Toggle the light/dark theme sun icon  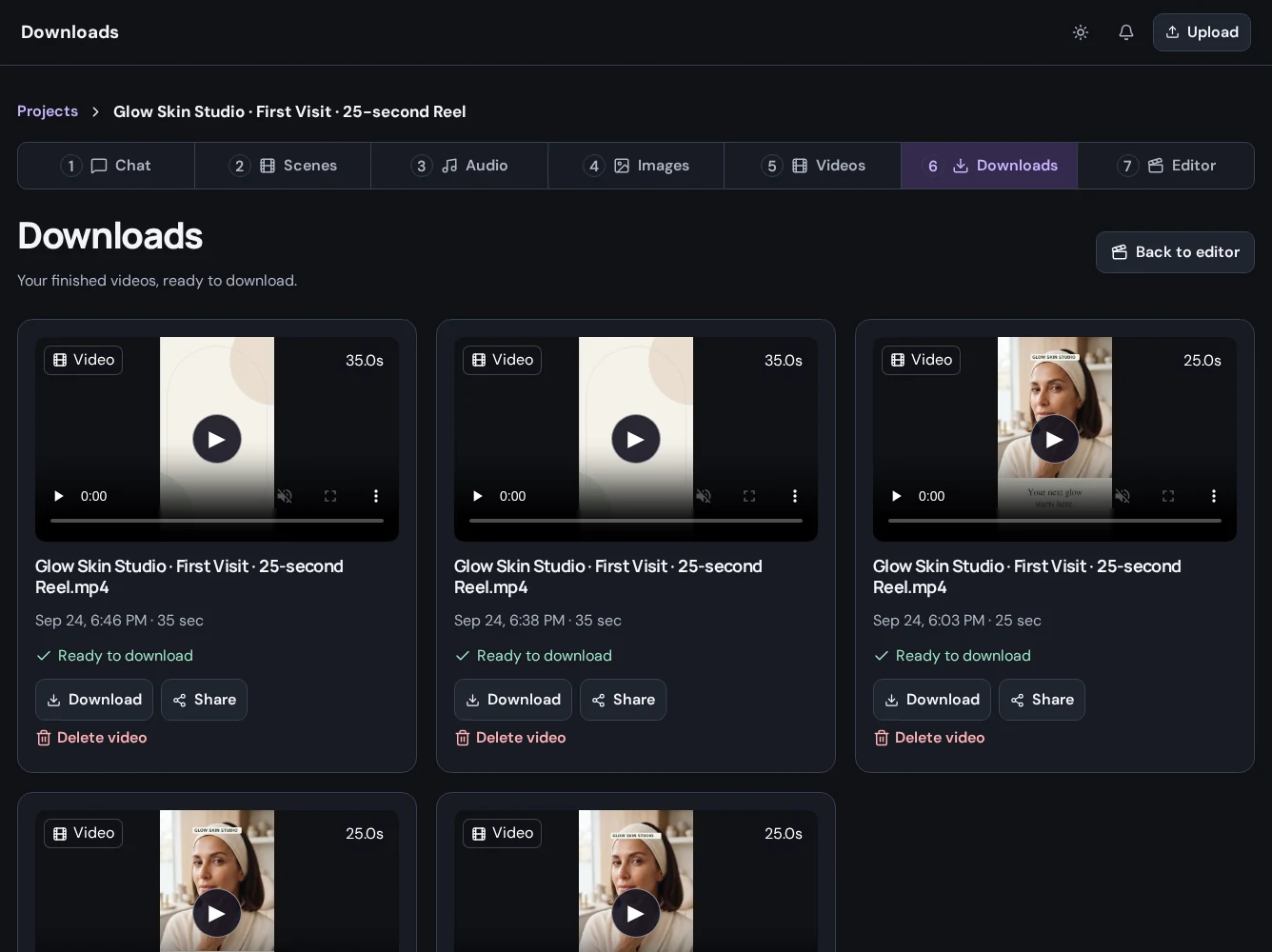(1081, 32)
